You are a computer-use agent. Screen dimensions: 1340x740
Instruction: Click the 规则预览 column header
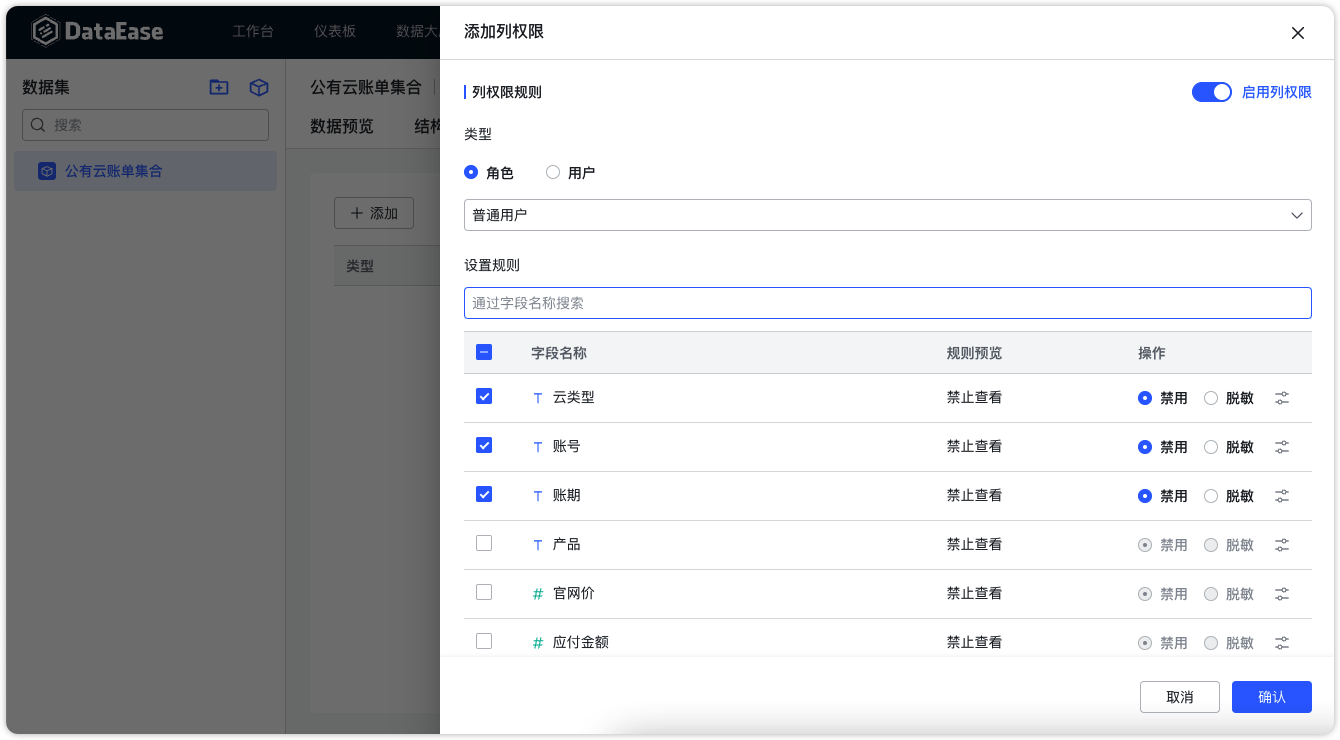(x=974, y=353)
